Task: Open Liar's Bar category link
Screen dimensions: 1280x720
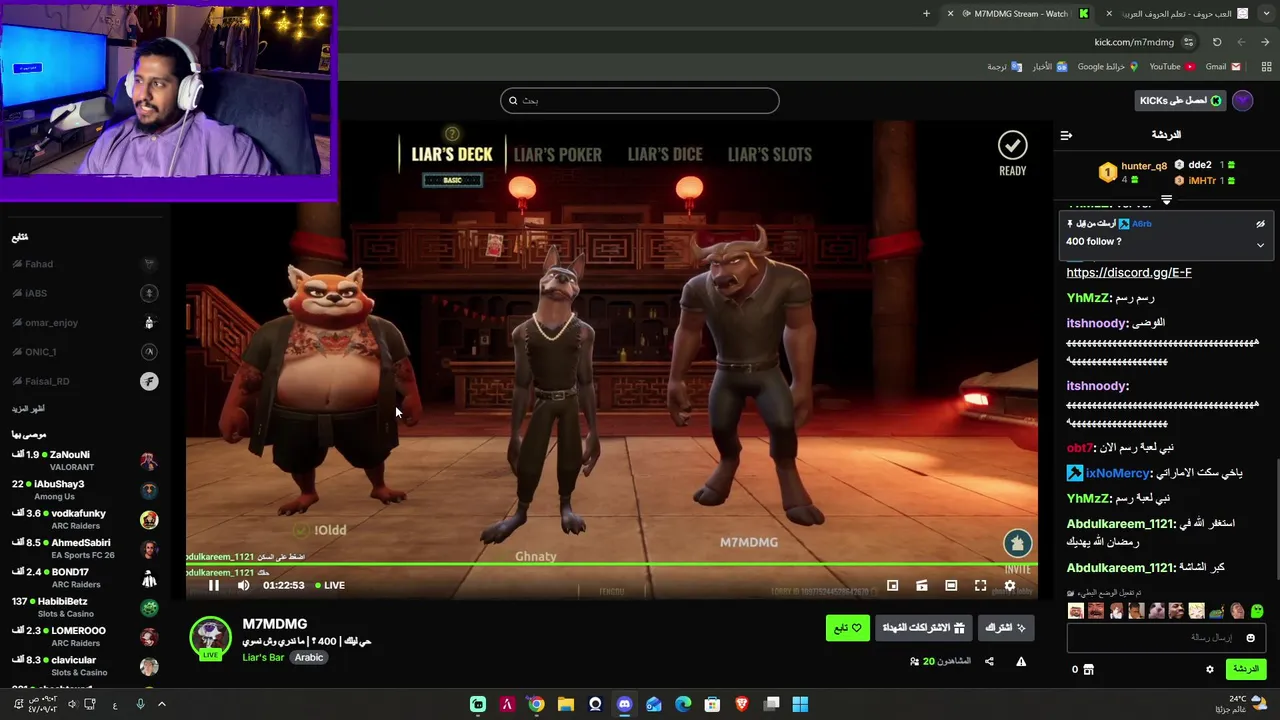Action: [263, 657]
